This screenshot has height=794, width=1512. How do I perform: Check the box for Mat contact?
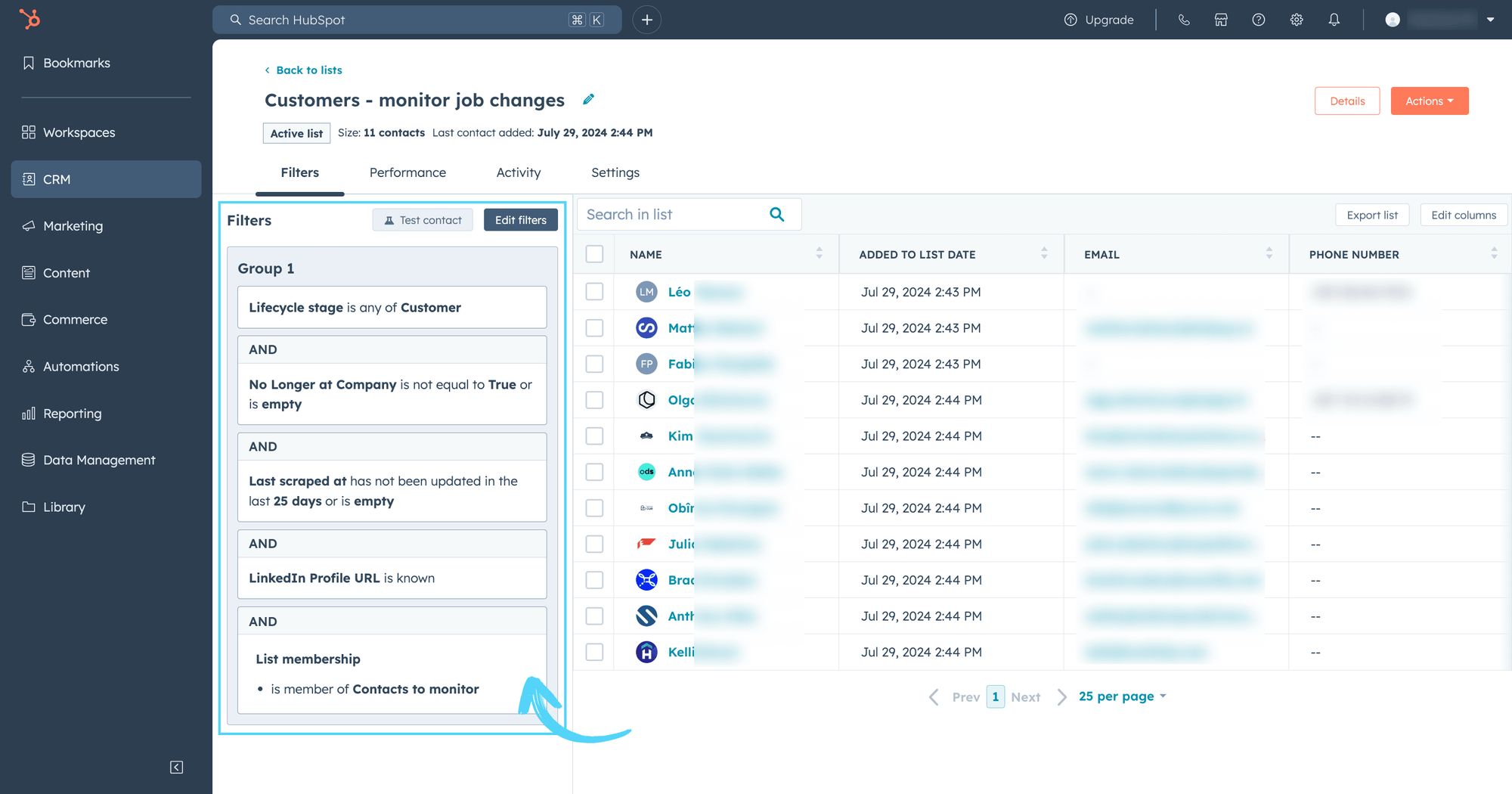click(594, 328)
